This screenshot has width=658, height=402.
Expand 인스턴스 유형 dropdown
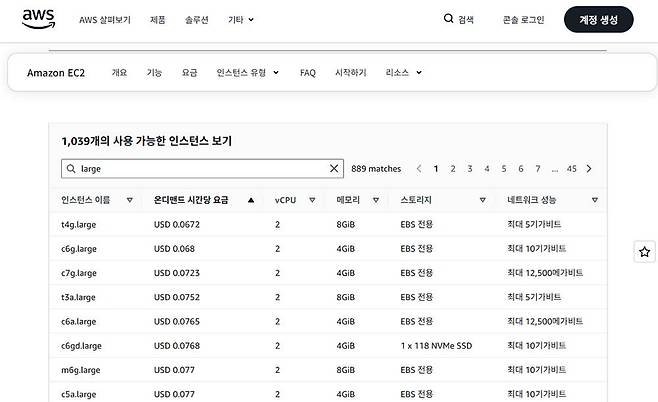[x=248, y=73]
